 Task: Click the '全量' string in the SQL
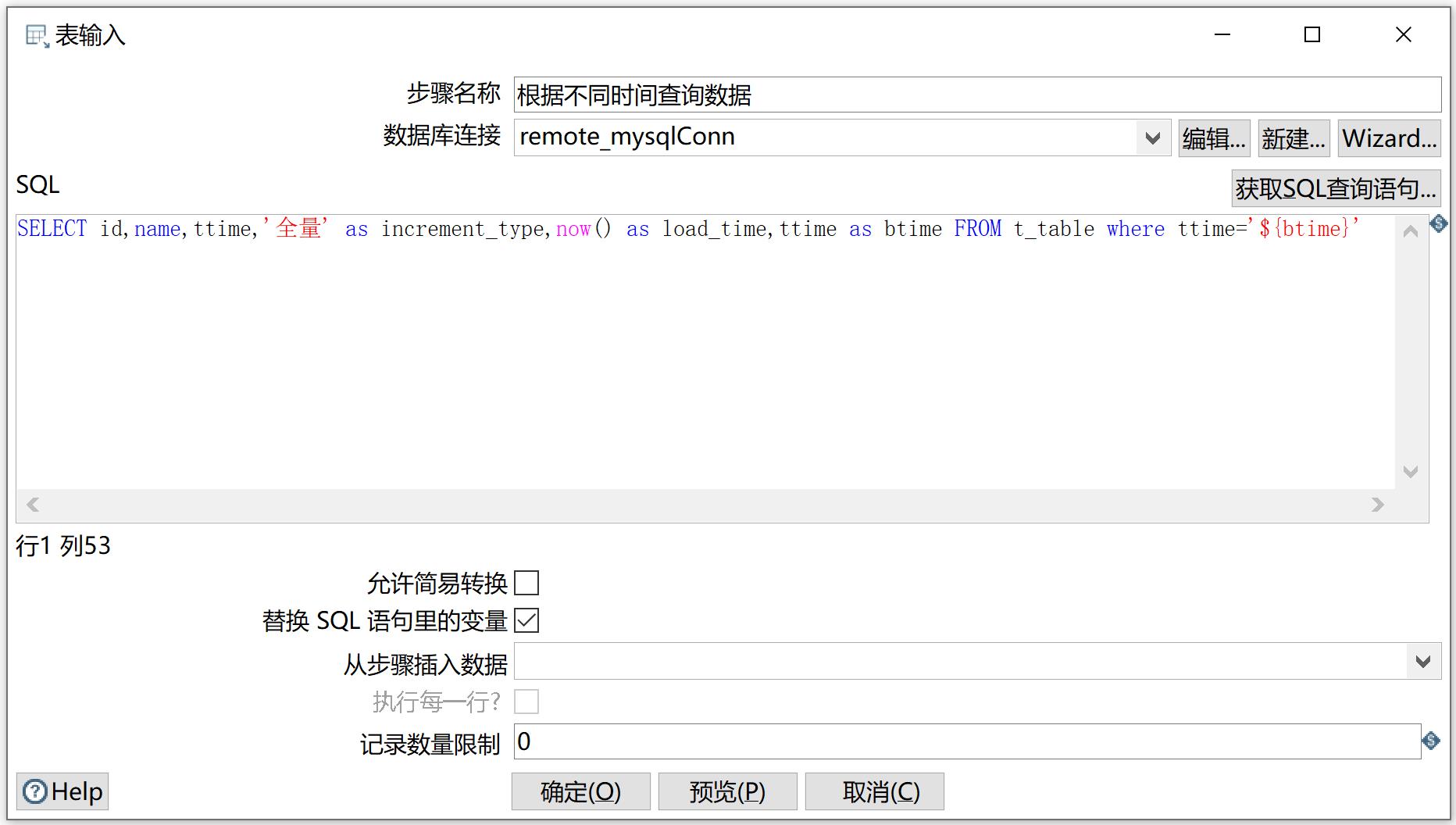(296, 228)
